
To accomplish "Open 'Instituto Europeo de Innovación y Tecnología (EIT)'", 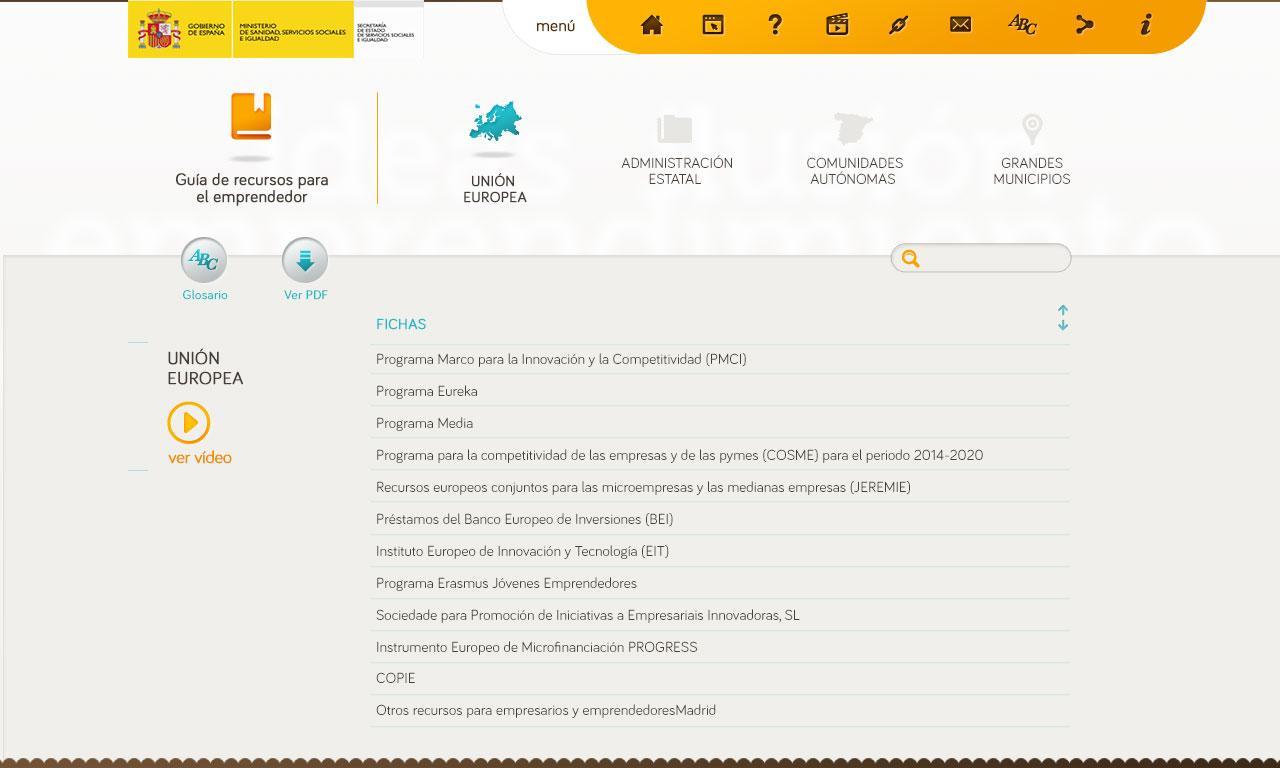I will coord(522,551).
